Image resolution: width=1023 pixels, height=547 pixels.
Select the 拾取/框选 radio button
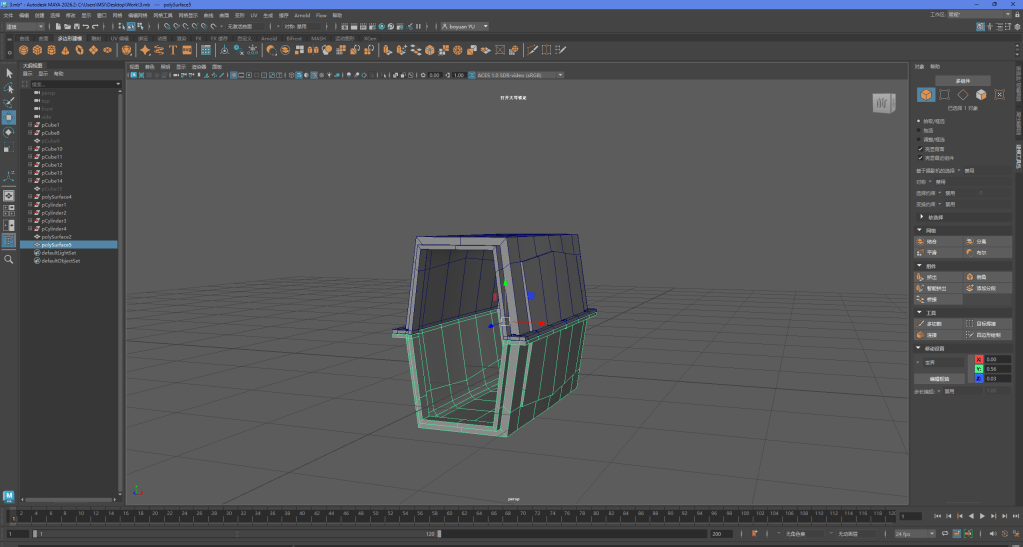pos(920,121)
